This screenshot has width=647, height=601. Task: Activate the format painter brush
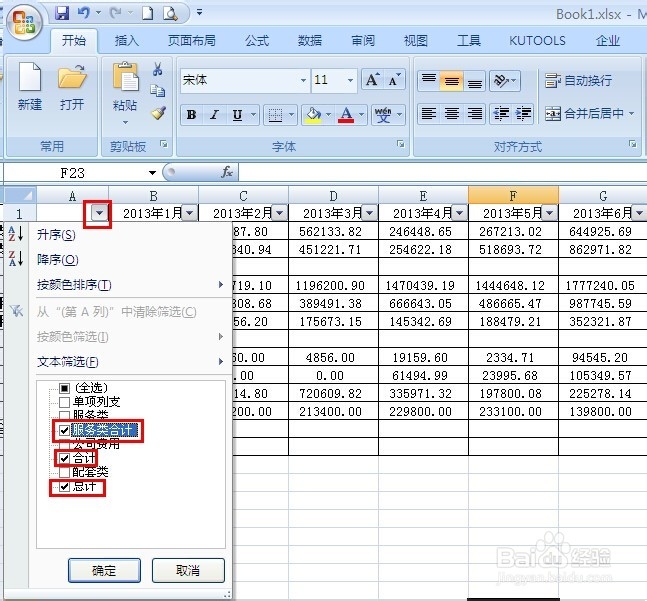pyautogui.click(x=158, y=112)
